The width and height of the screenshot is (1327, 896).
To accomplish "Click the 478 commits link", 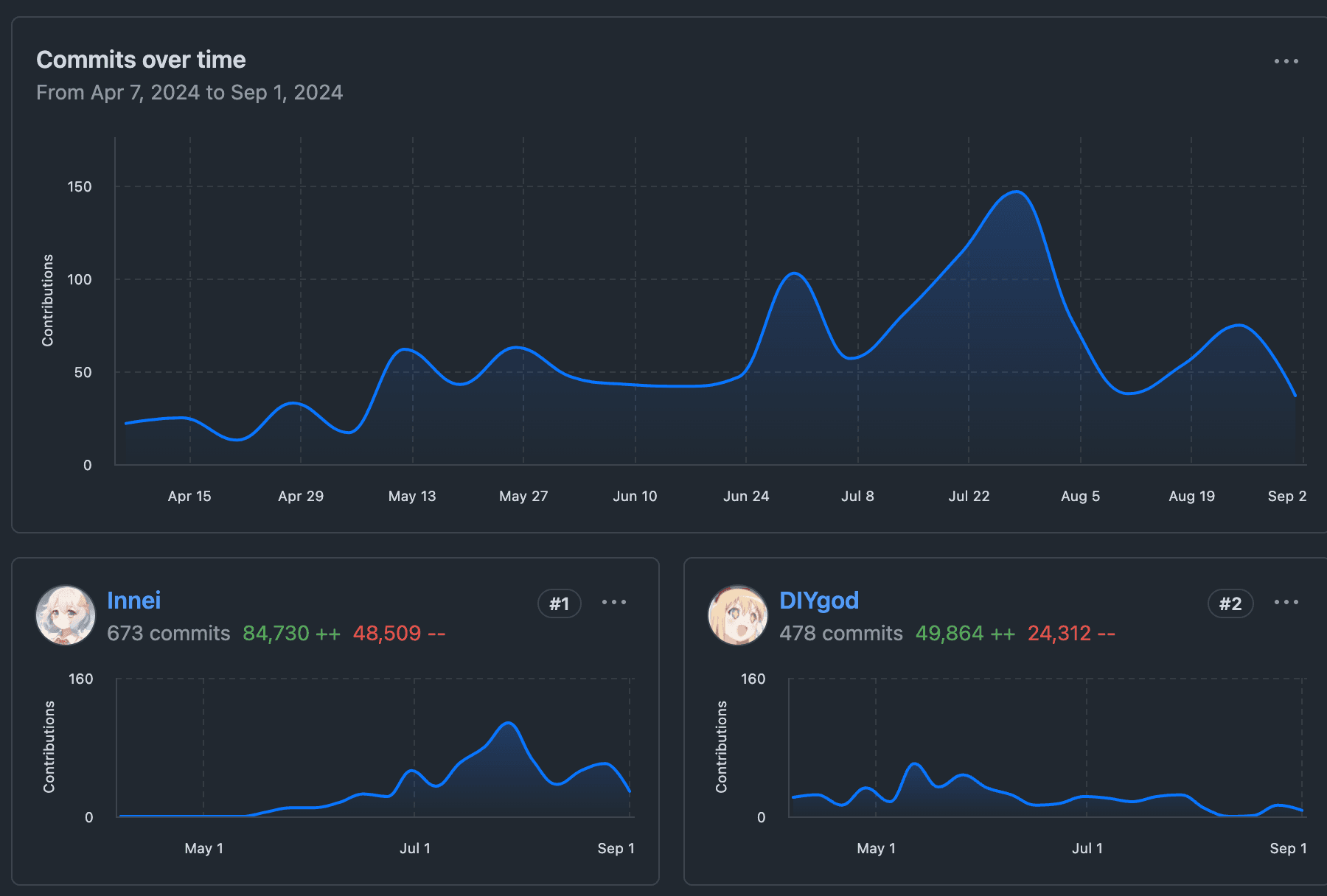I will (x=841, y=633).
